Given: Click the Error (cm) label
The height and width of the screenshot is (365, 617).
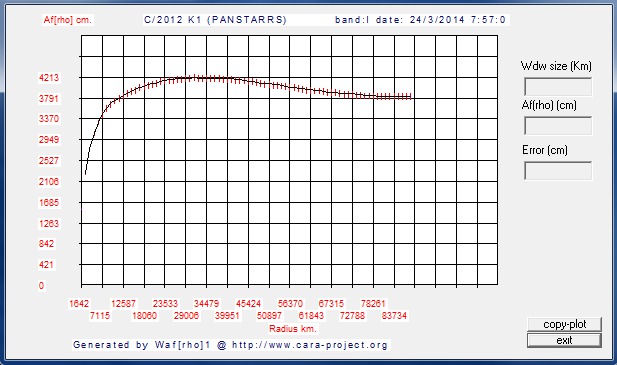Looking at the screenshot, I should click(x=545, y=150).
